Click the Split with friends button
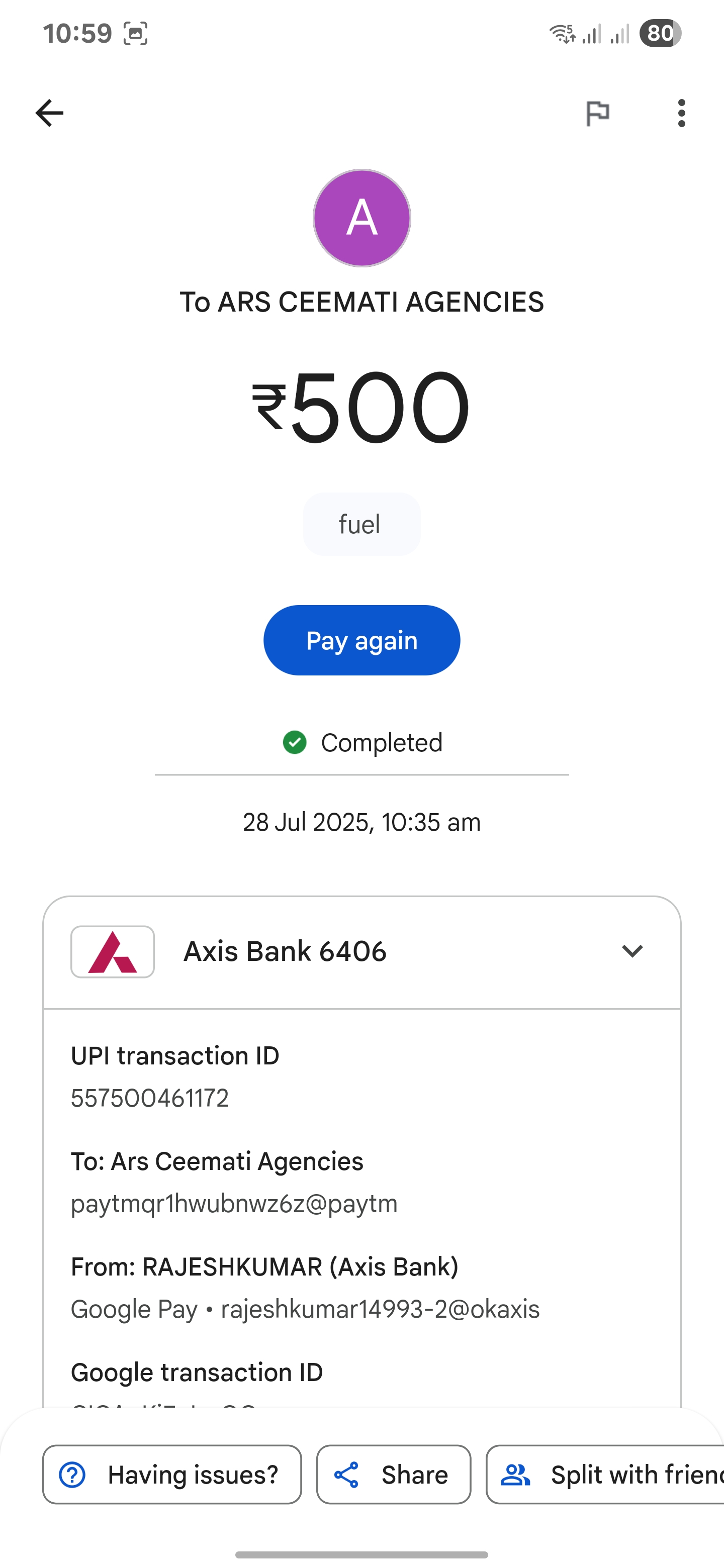Image resolution: width=724 pixels, height=1568 pixels. [x=605, y=1474]
